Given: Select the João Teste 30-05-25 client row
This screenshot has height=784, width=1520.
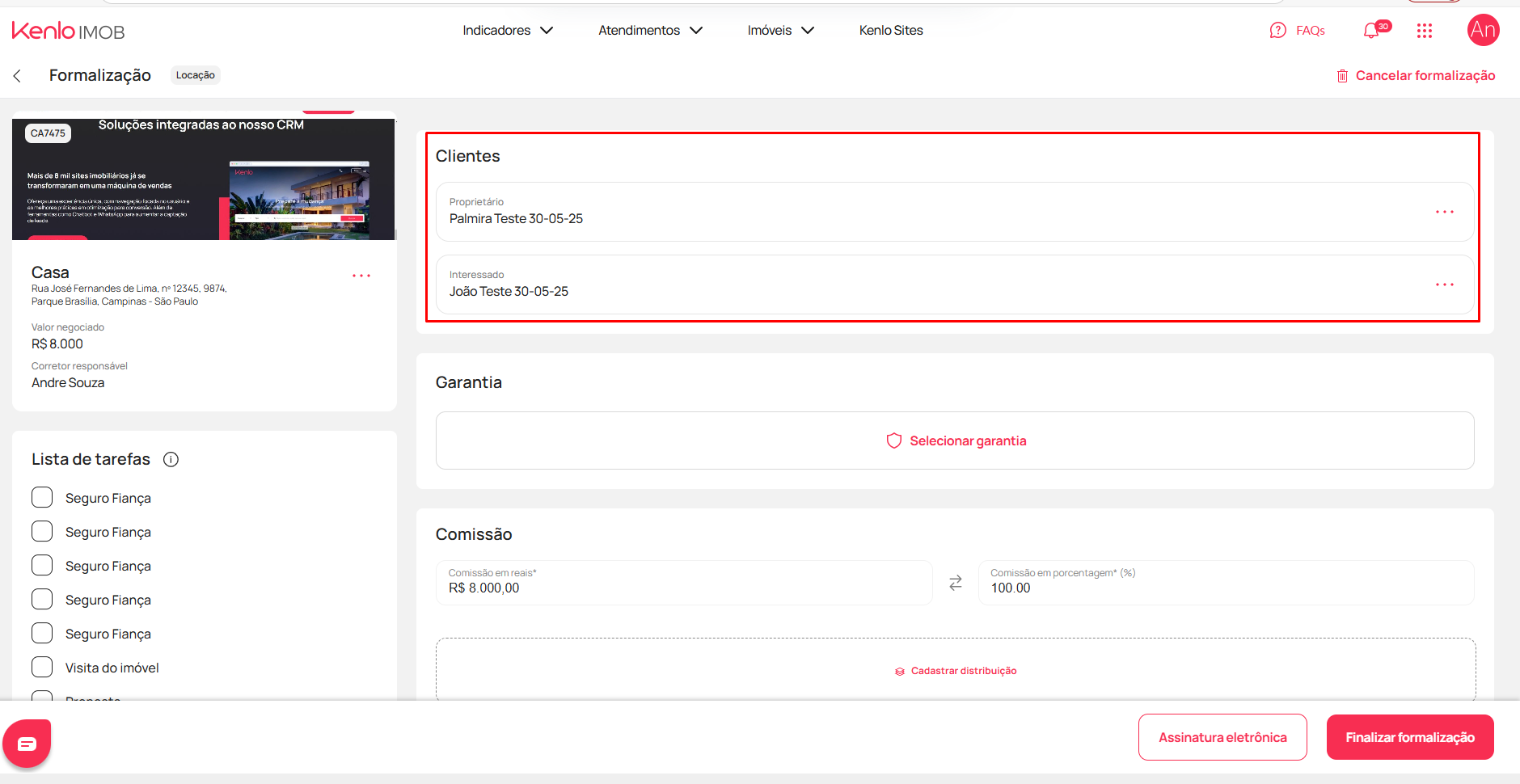Looking at the screenshot, I should click(954, 285).
